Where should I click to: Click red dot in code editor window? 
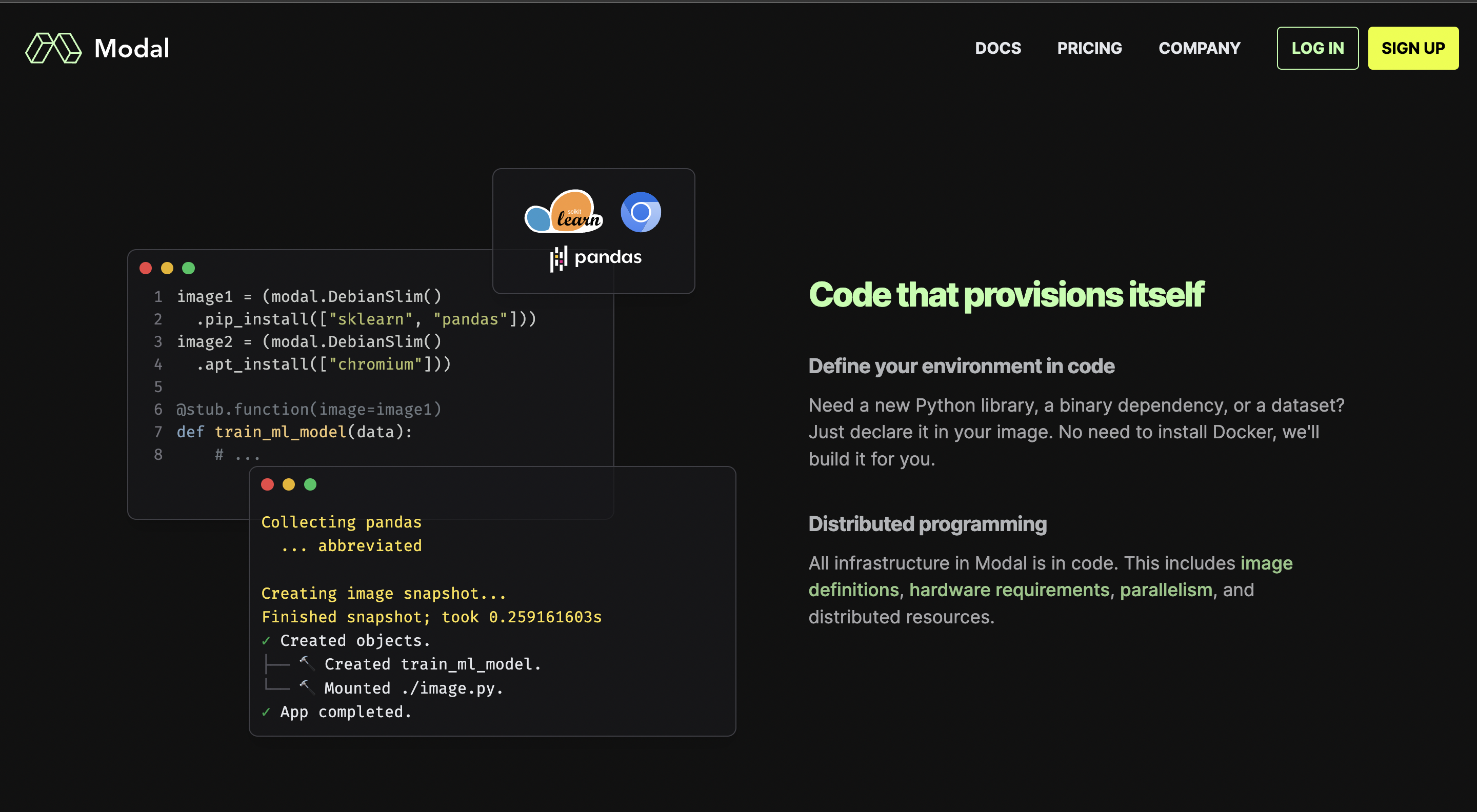tap(146, 268)
